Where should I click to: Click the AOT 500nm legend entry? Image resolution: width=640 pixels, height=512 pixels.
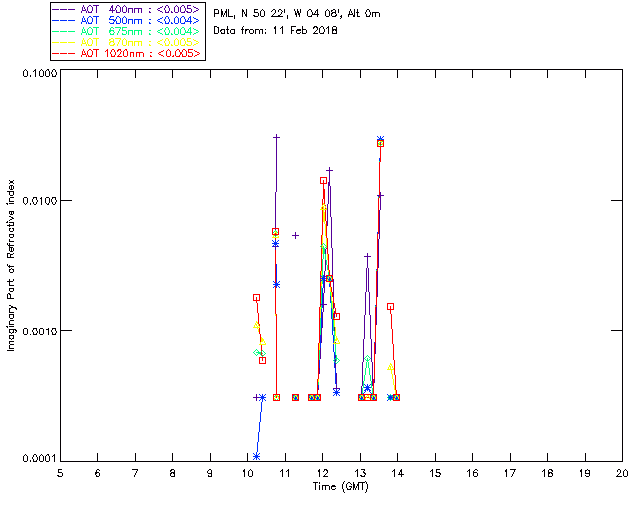tap(126, 20)
